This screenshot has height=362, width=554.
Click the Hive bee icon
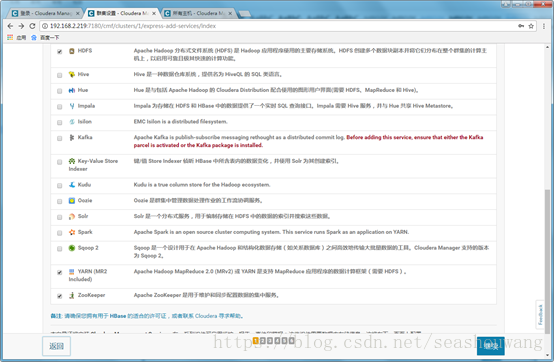click(x=72, y=75)
